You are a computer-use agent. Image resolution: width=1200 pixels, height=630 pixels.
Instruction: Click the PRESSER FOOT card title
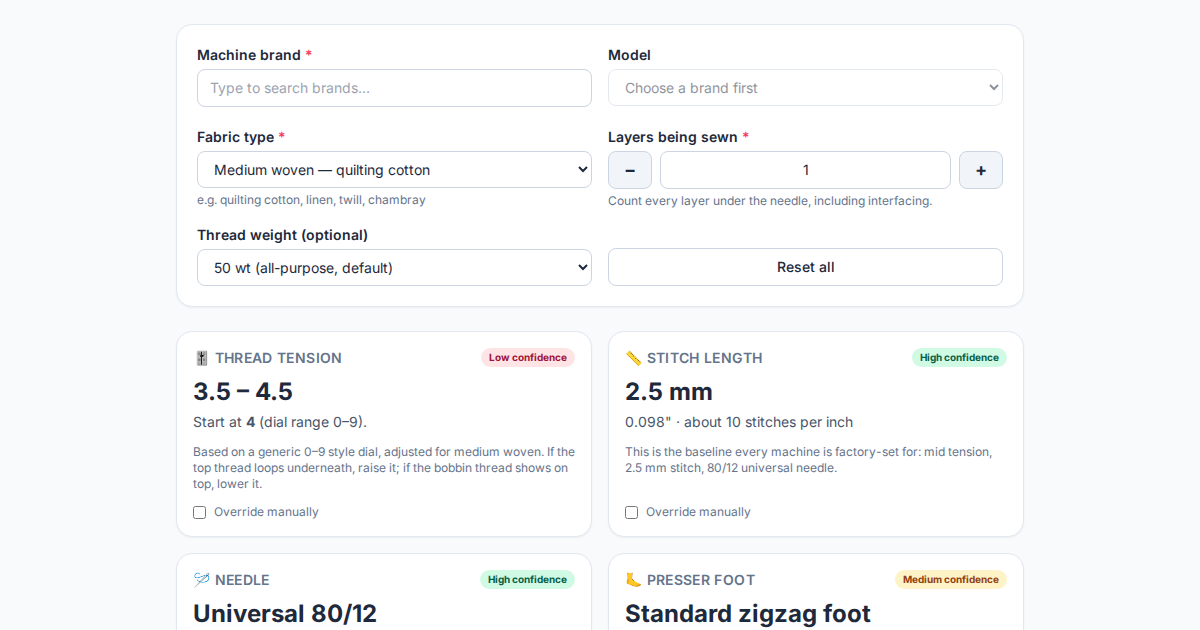click(701, 580)
